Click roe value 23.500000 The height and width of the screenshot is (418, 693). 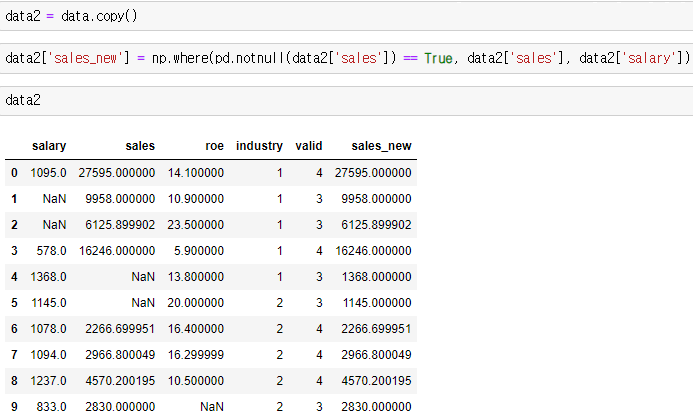click(x=196, y=225)
